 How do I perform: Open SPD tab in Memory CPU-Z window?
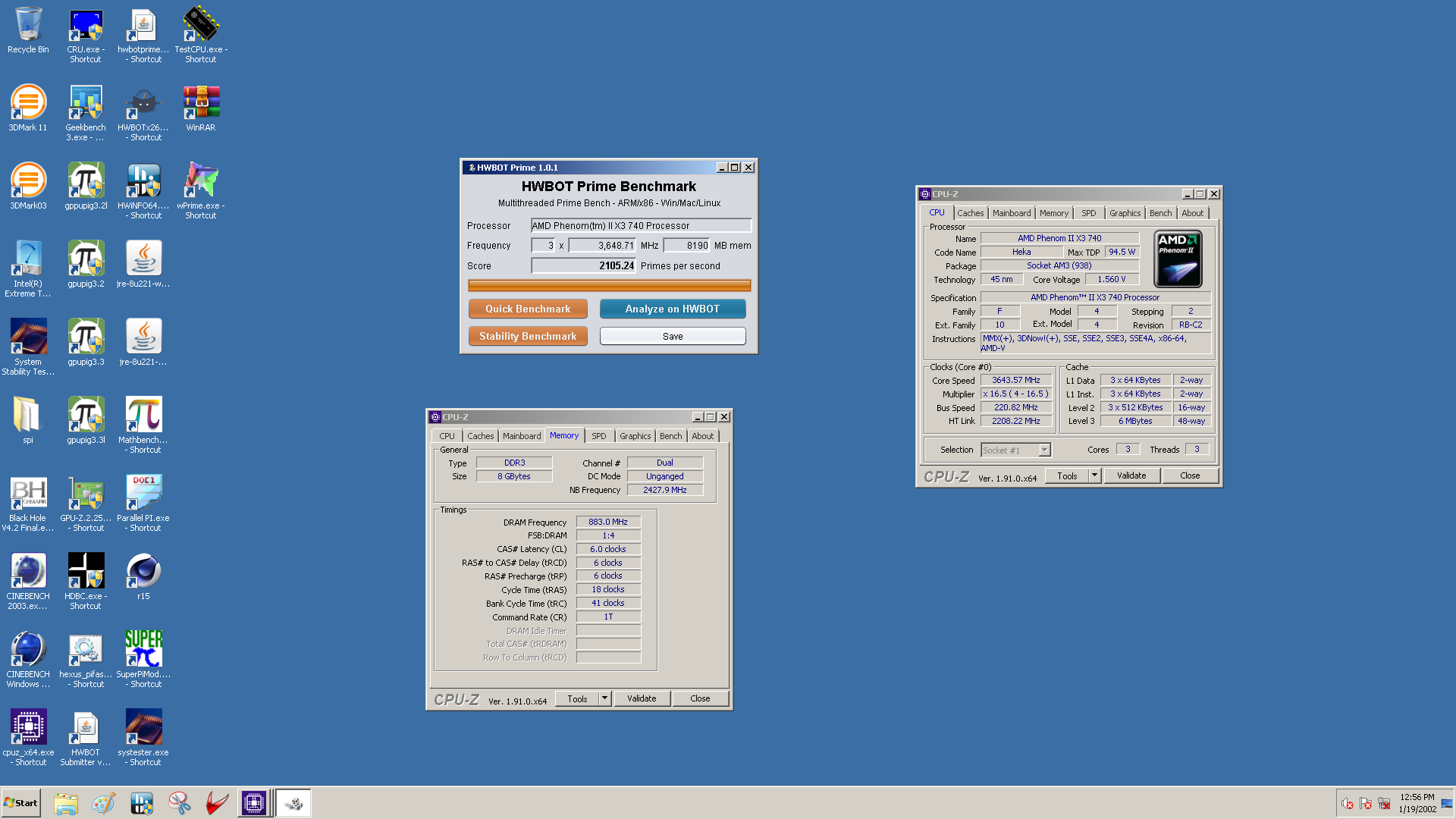(x=599, y=436)
